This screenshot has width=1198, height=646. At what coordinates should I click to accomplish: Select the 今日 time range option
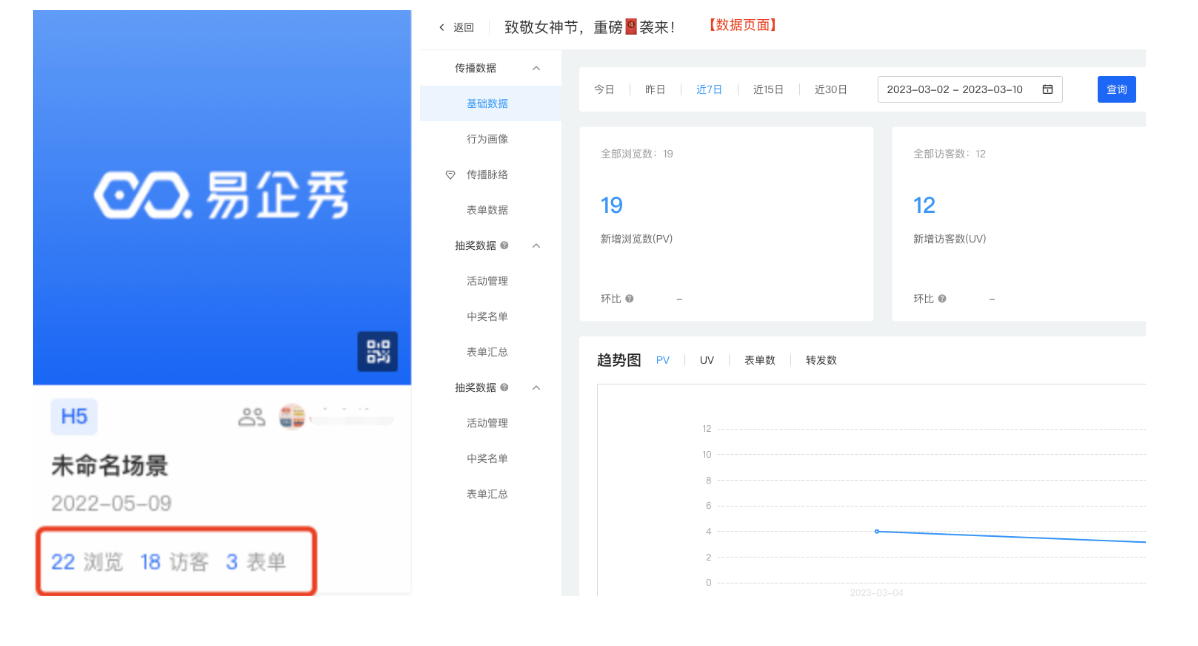[604, 89]
